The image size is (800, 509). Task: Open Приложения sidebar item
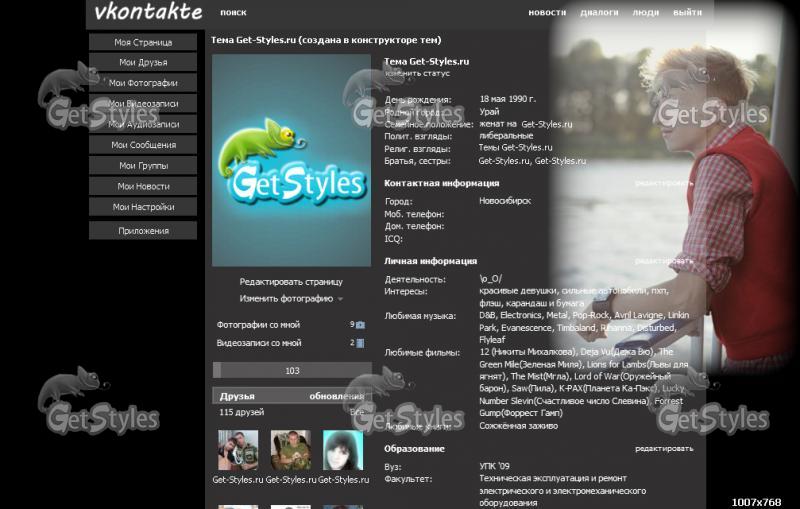[x=143, y=231]
